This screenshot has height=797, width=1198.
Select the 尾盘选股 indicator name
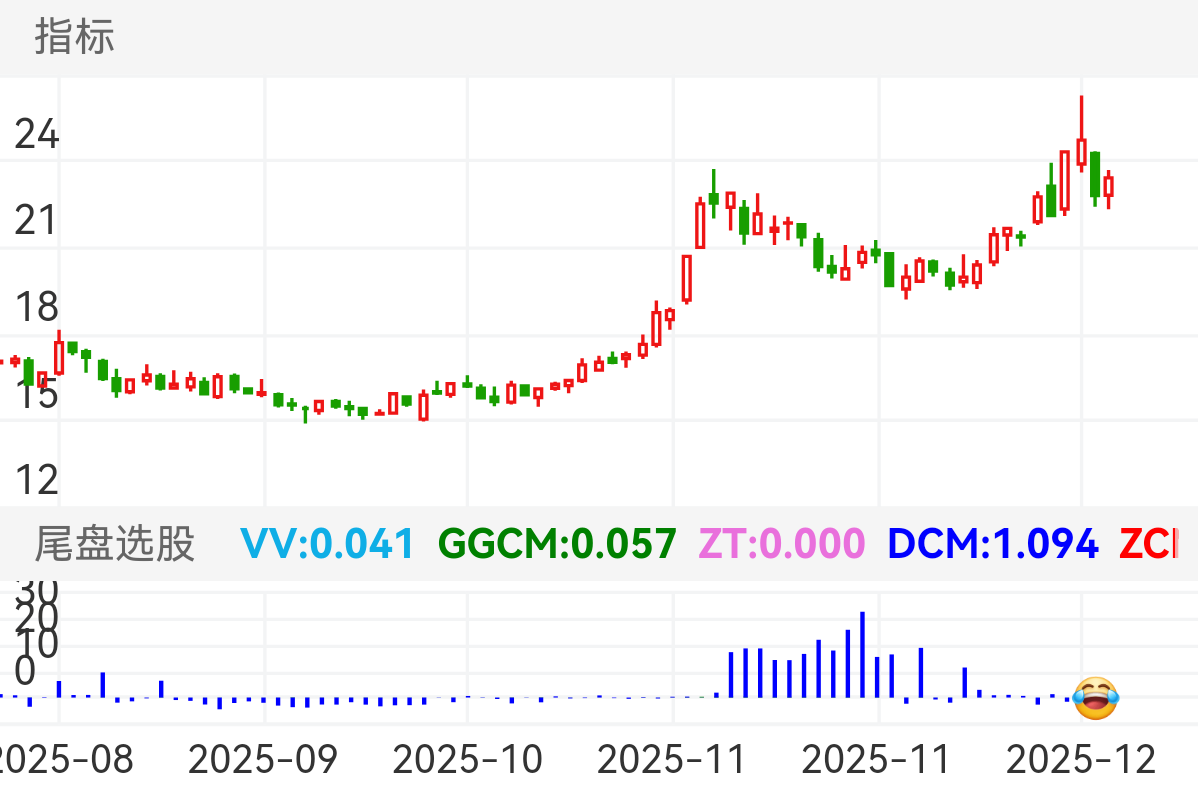pos(115,545)
